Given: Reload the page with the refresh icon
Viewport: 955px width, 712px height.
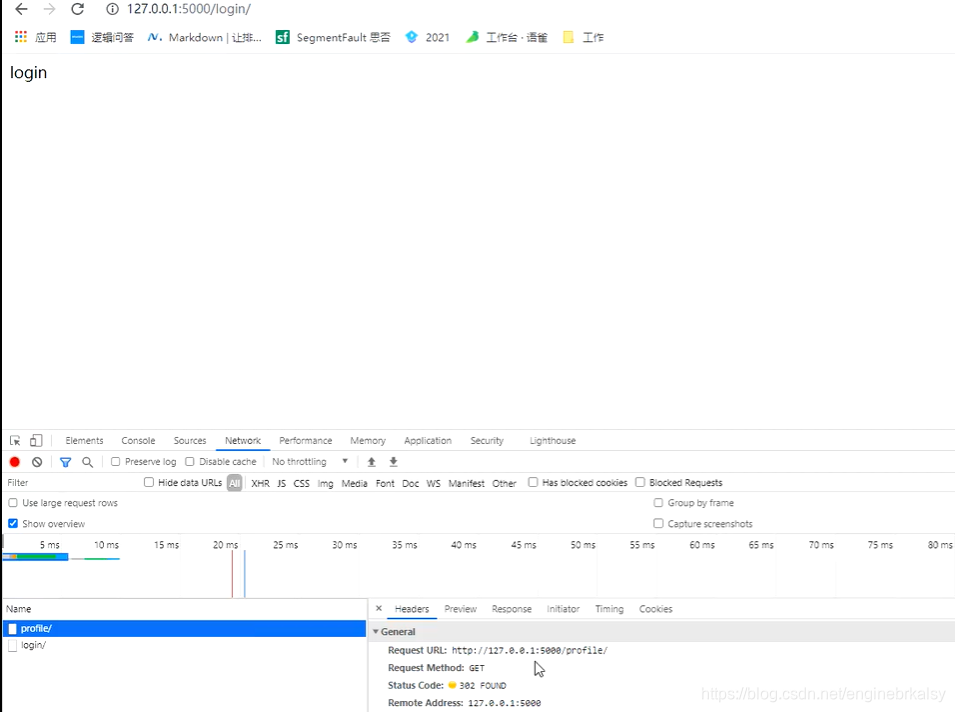Looking at the screenshot, I should coord(77,9).
